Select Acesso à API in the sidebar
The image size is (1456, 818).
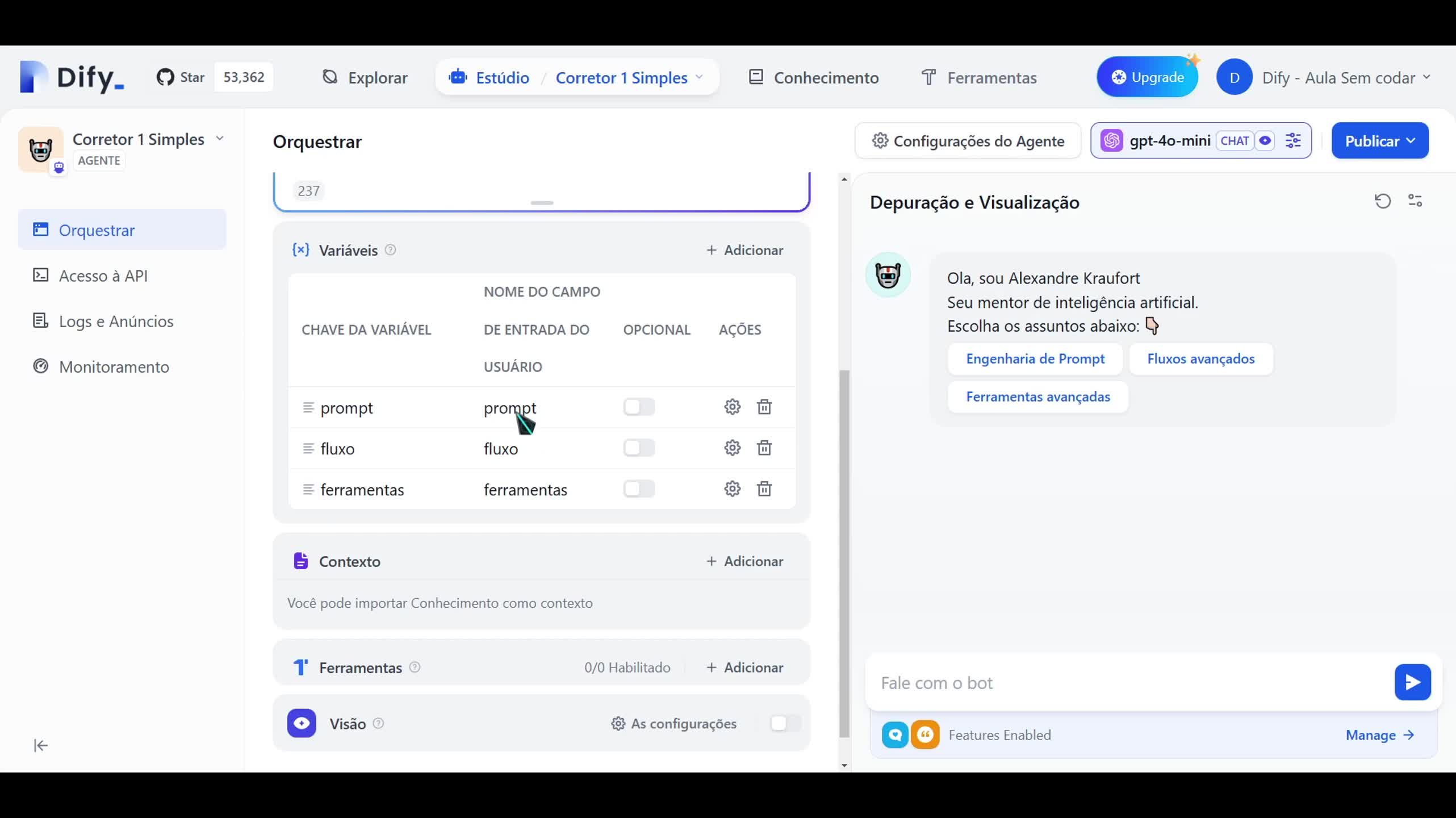coord(102,276)
